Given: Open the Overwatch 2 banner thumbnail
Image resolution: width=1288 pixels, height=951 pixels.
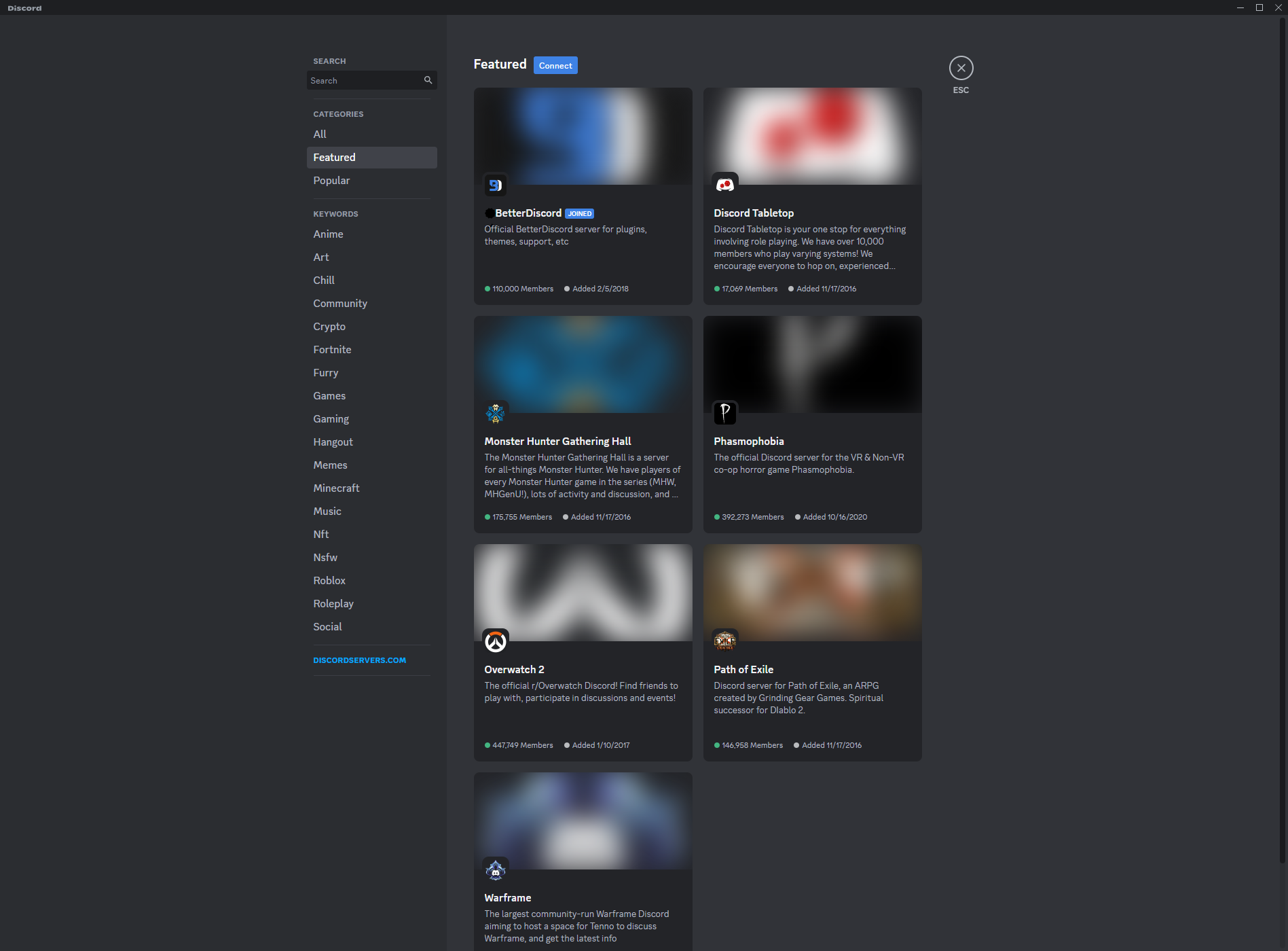Looking at the screenshot, I should [583, 592].
